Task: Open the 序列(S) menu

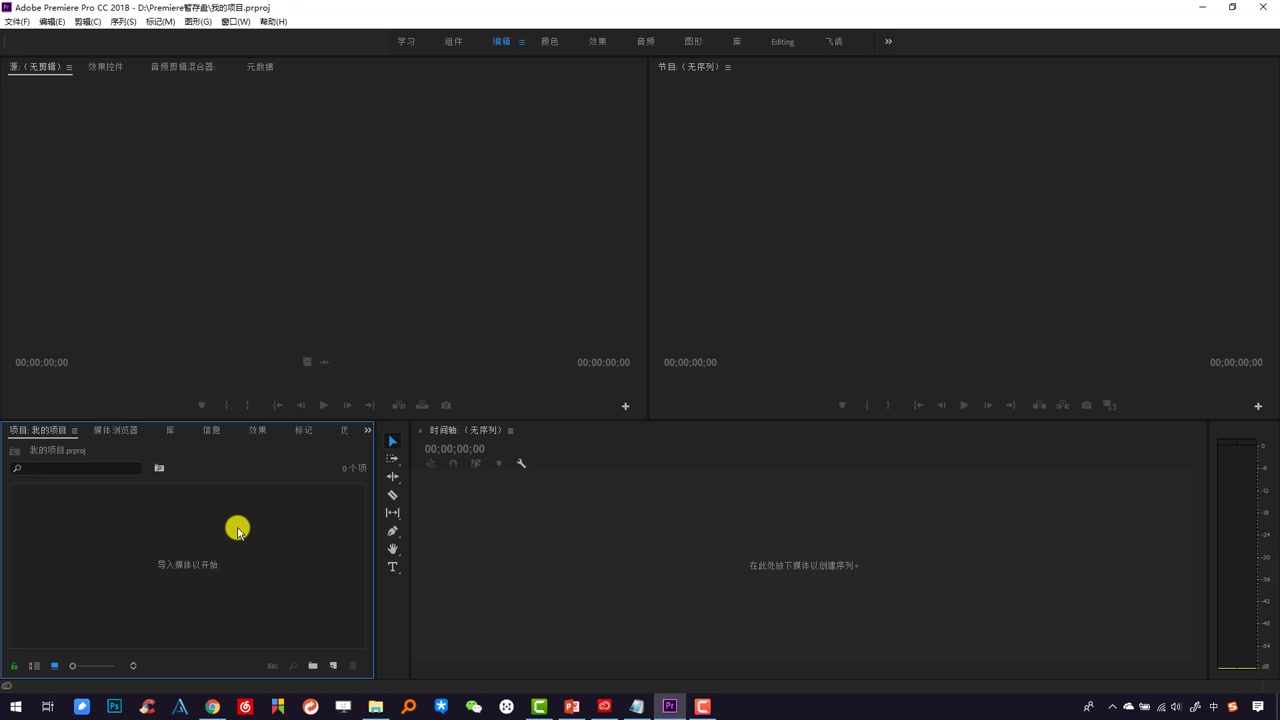Action: pyautogui.click(x=123, y=22)
